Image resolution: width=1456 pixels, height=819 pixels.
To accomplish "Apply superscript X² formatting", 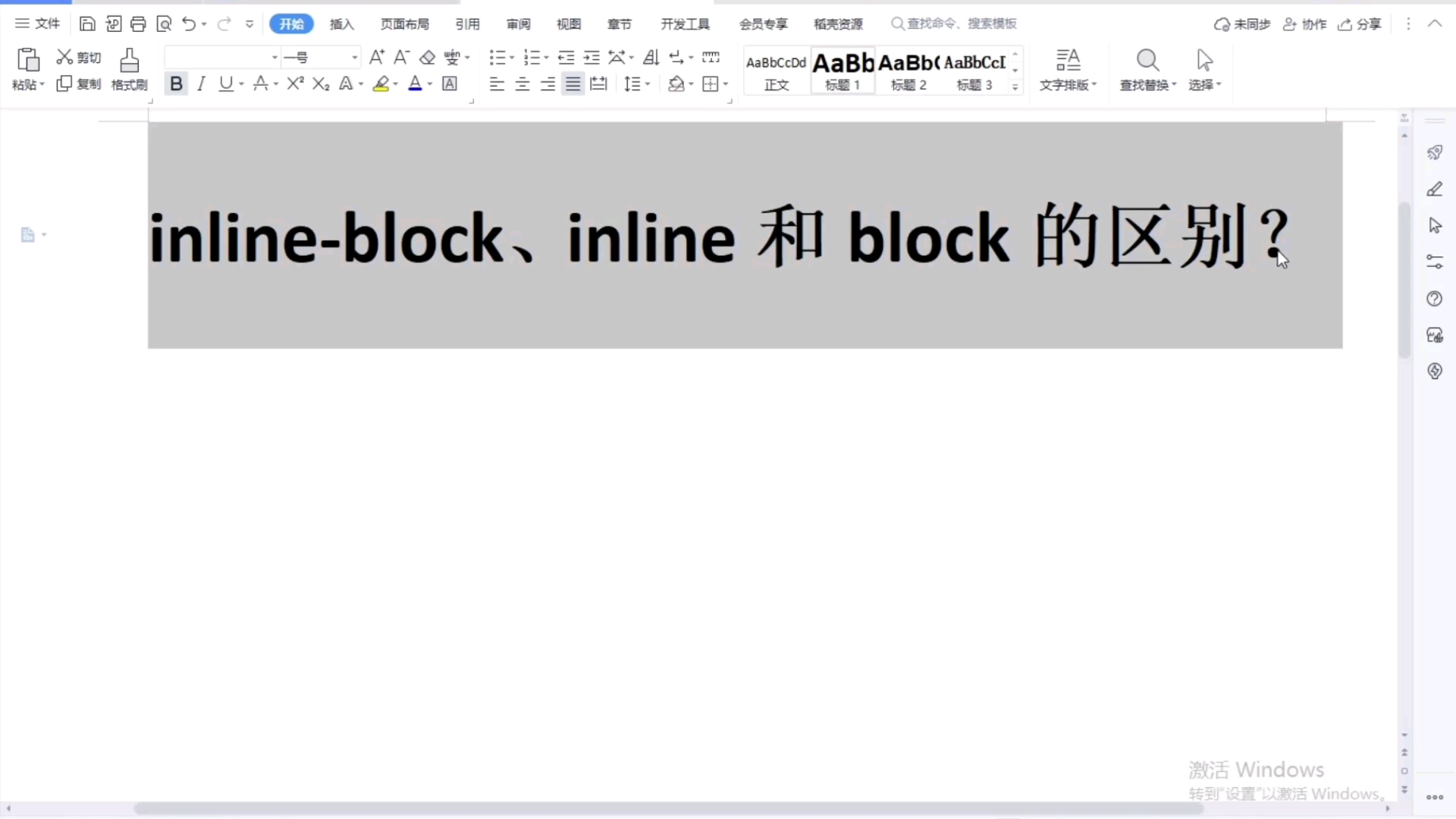I will click(x=296, y=83).
